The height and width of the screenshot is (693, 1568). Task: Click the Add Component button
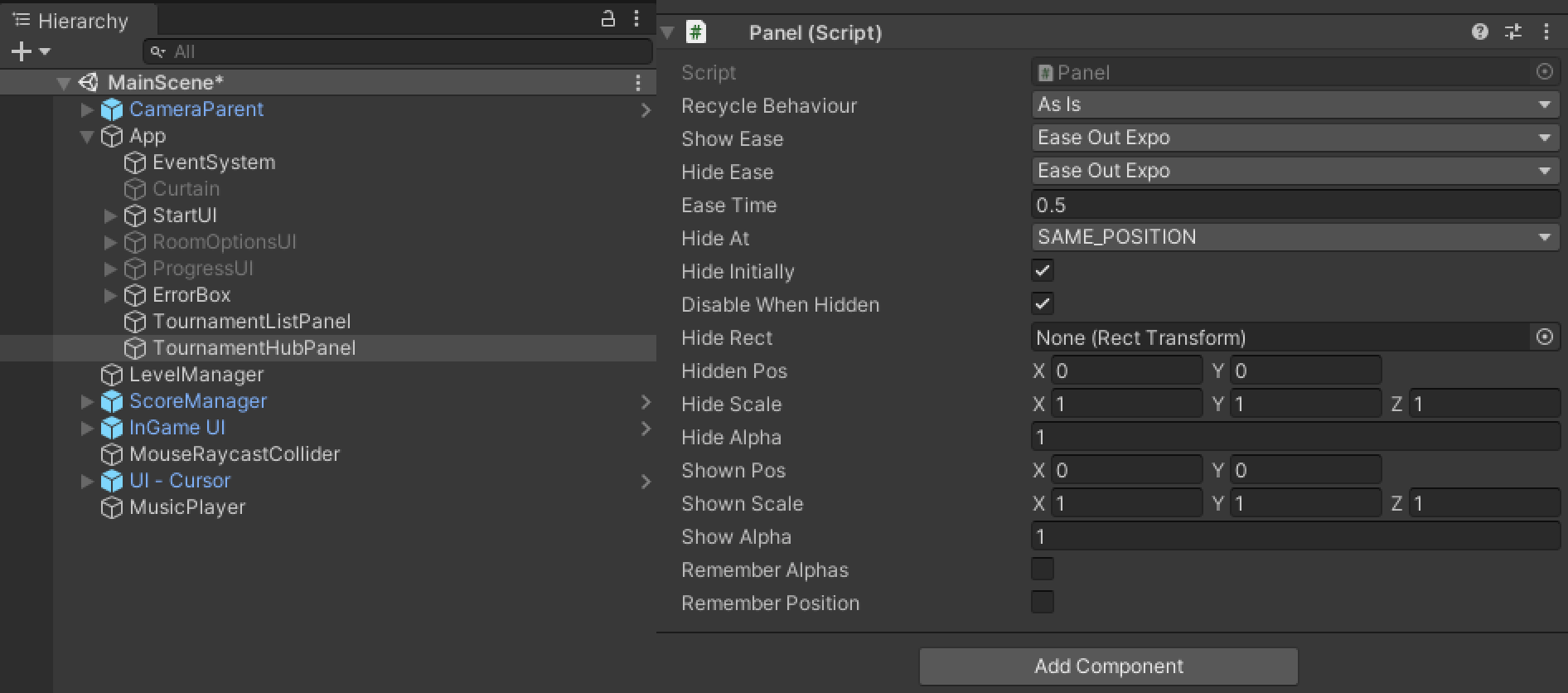pyautogui.click(x=1108, y=666)
